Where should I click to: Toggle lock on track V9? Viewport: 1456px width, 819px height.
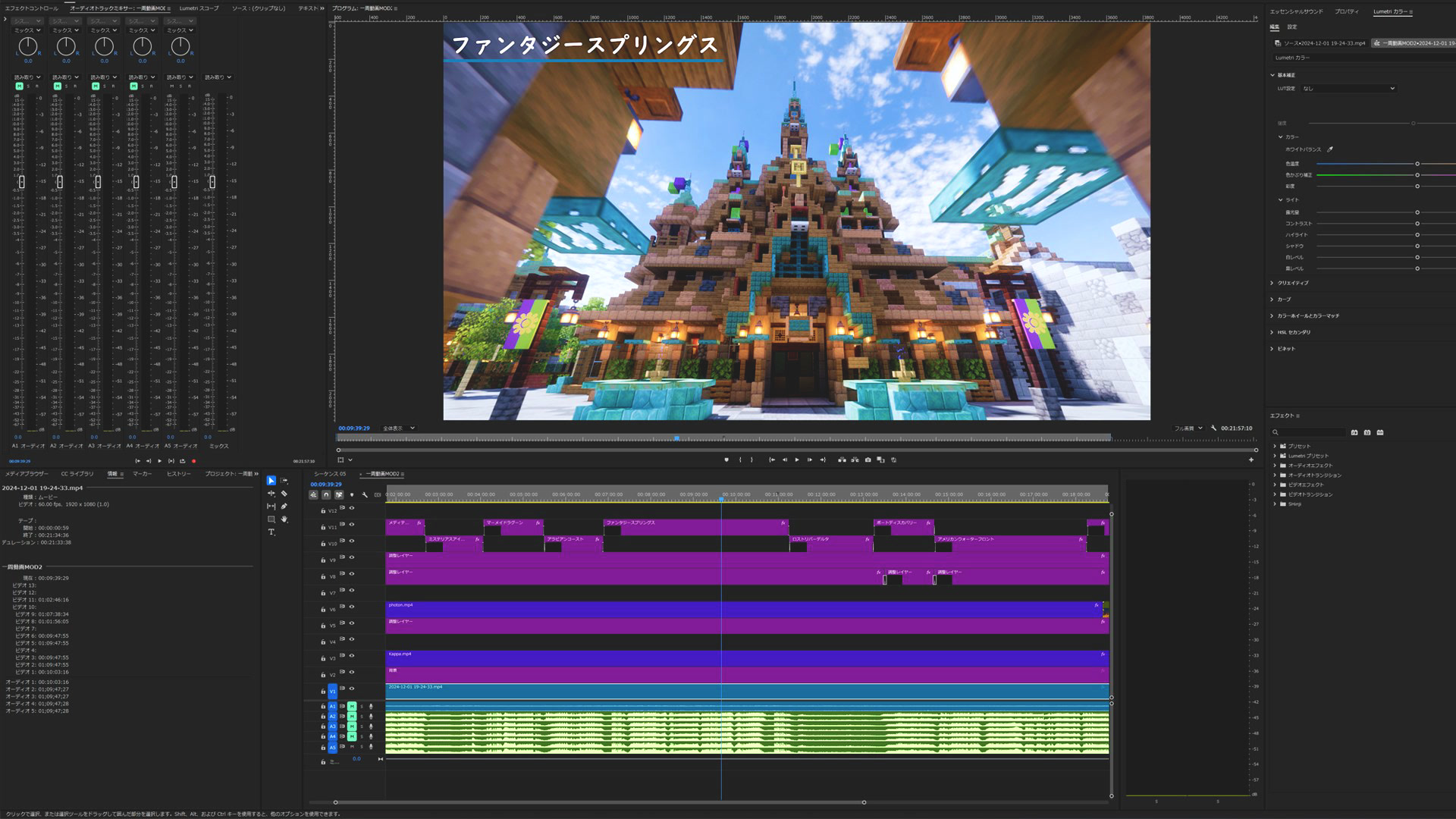(x=323, y=560)
